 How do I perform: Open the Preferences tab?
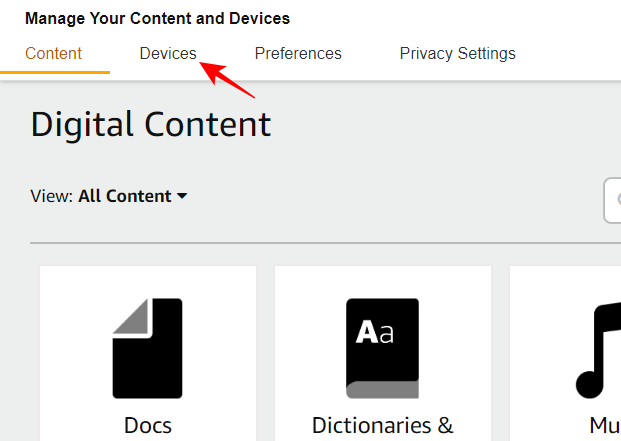(x=298, y=53)
